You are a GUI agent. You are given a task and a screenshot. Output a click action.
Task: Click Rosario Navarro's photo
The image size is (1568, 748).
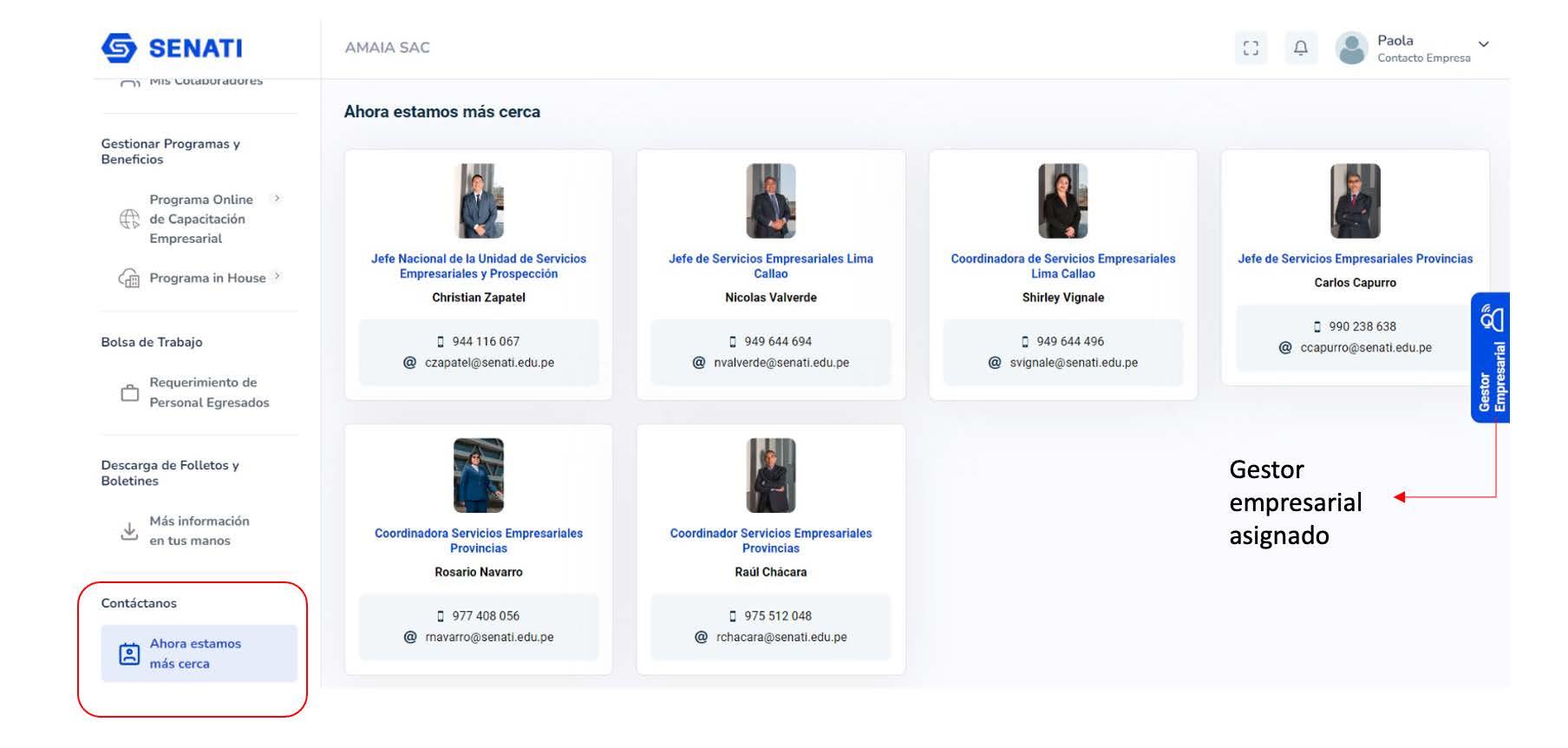(479, 476)
